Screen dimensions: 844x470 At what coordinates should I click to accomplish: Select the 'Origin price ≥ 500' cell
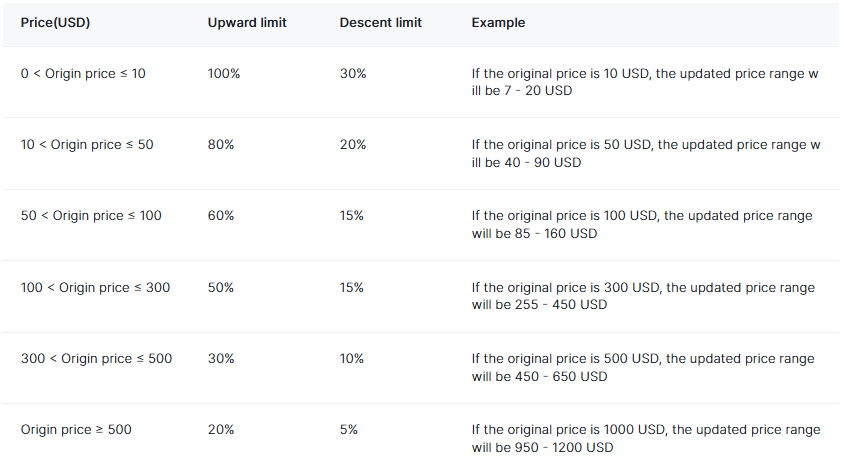(76, 430)
